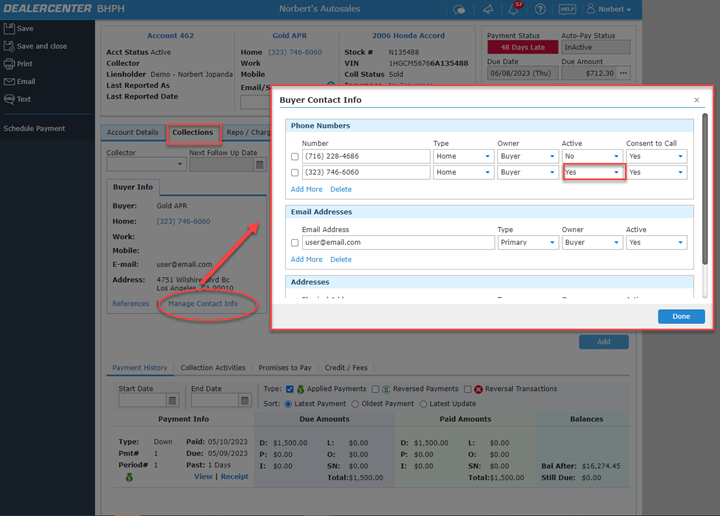This screenshot has height=516, width=720.
Task: Open Active dropdown showing No
Action: click(x=592, y=156)
